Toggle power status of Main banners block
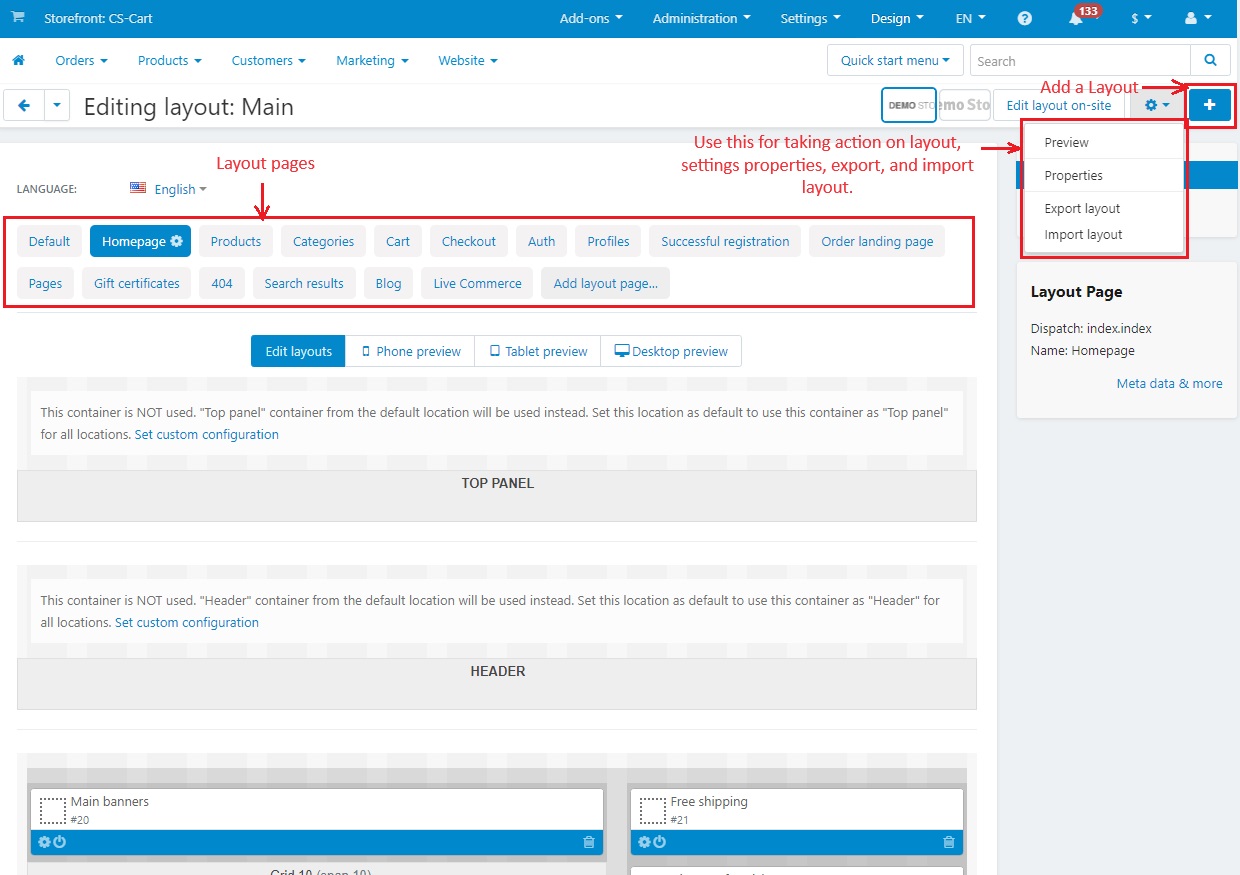 pyautogui.click(x=59, y=842)
